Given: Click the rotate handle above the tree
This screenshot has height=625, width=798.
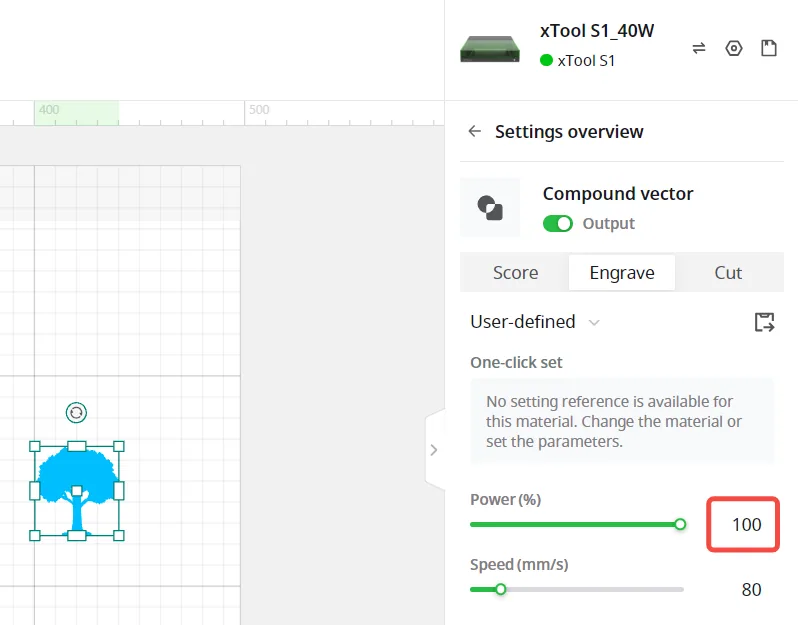Looking at the screenshot, I should (76, 412).
